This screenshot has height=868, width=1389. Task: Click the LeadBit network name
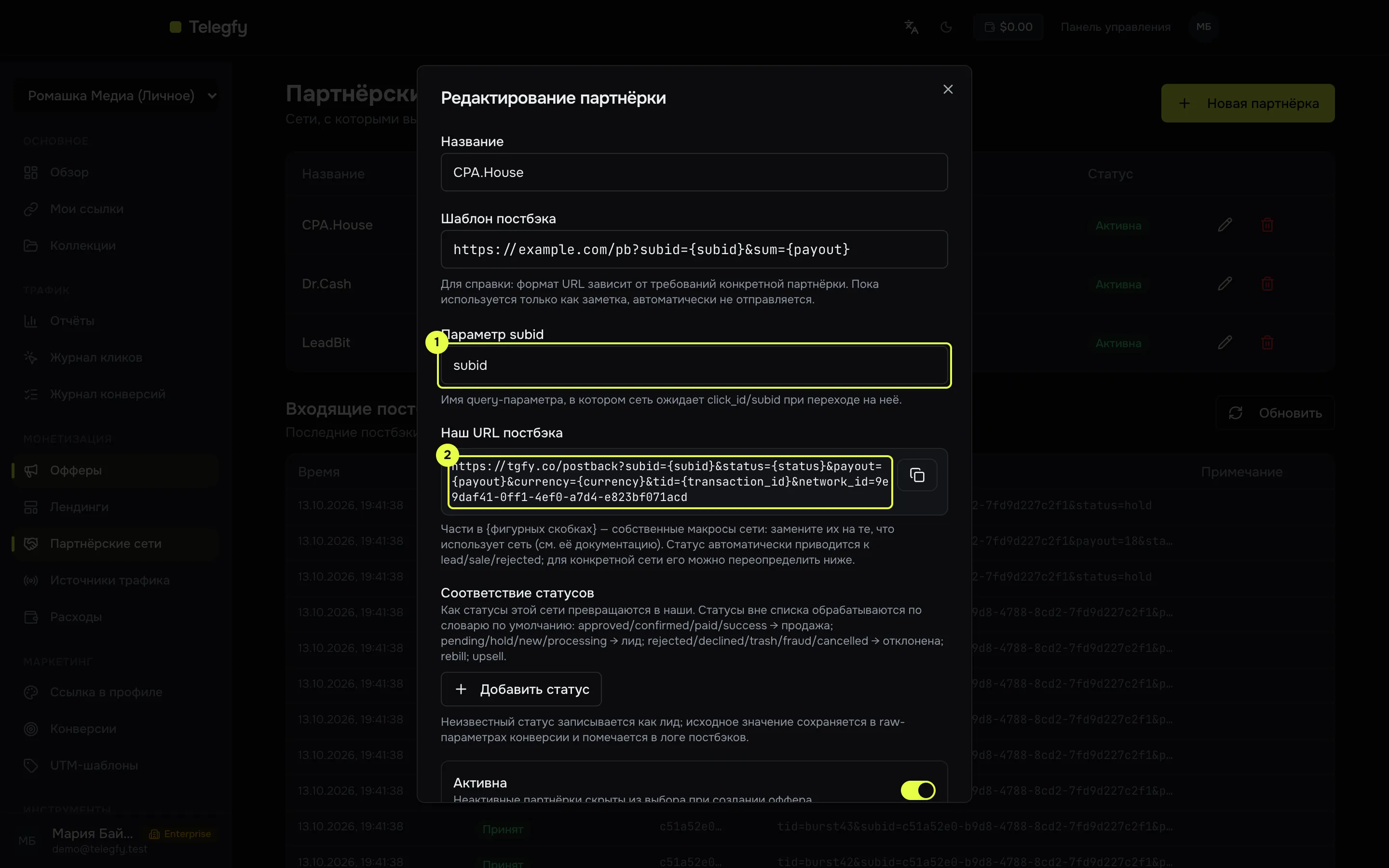(x=326, y=343)
